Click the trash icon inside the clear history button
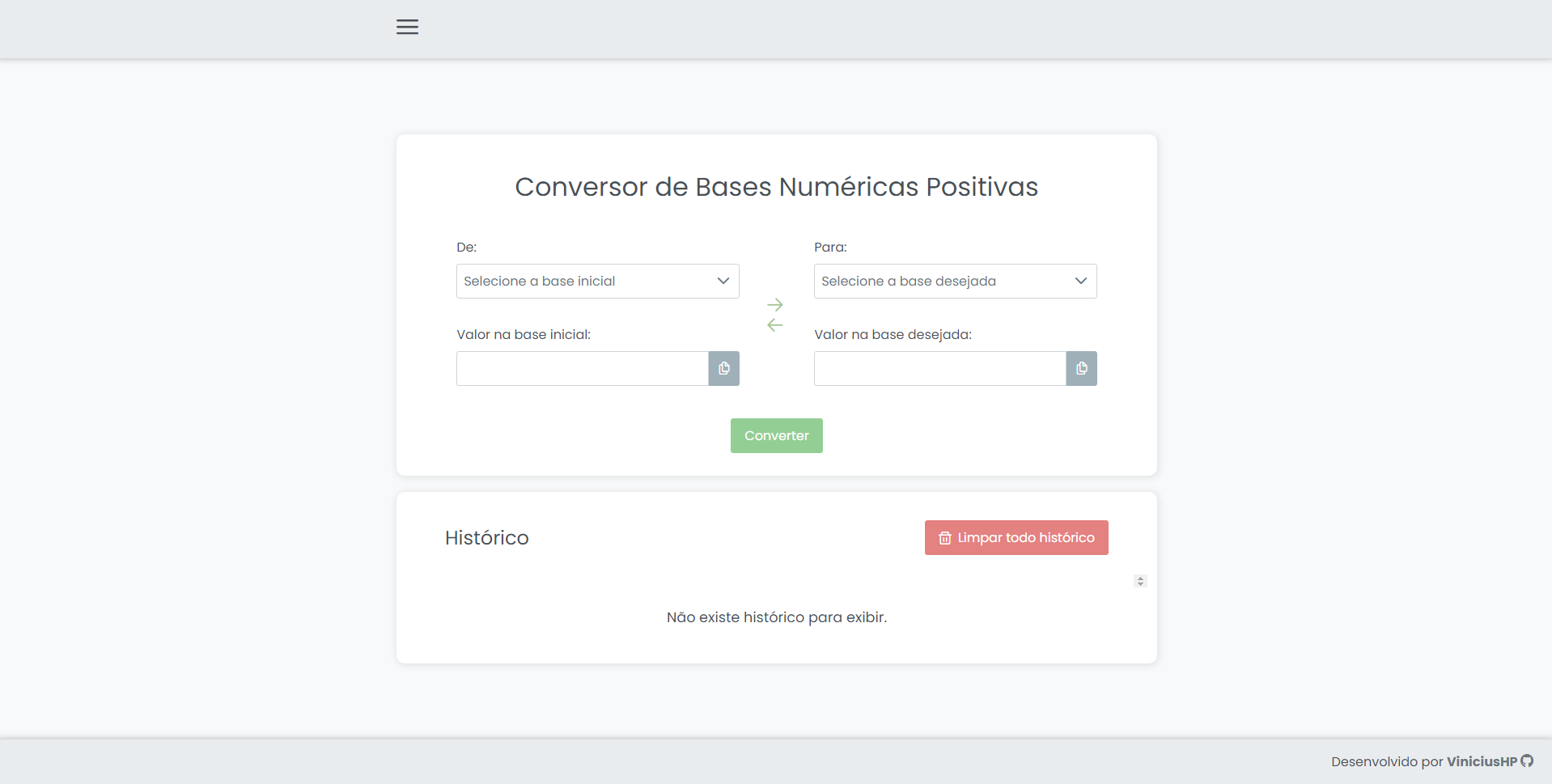This screenshot has width=1552, height=784. pyautogui.click(x=944, y=537)
